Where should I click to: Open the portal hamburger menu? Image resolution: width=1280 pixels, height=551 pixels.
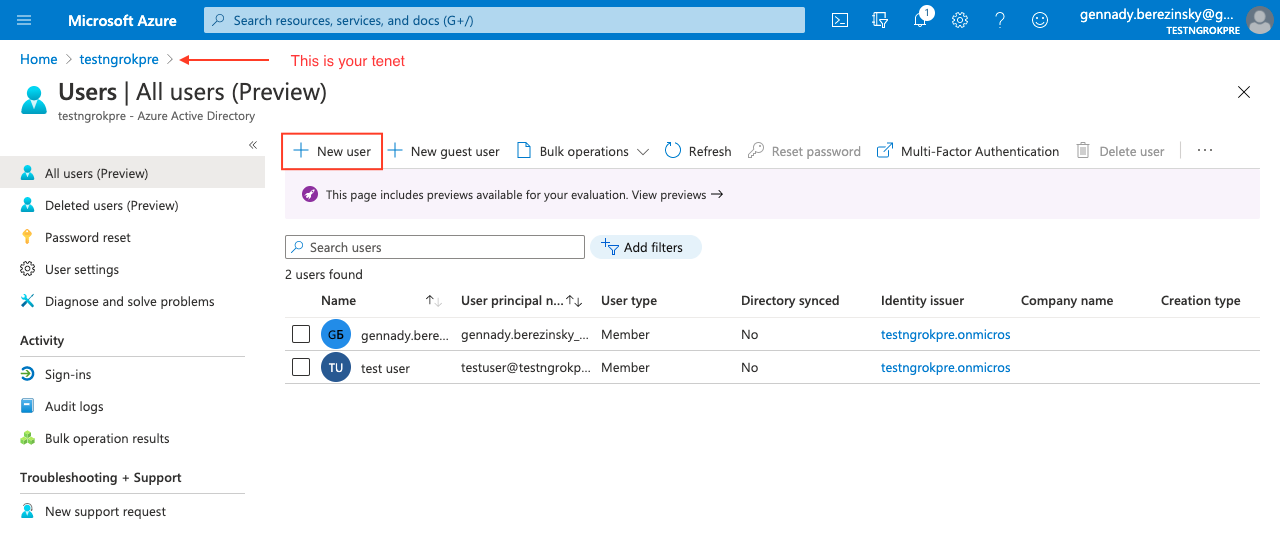coord(24,20)
